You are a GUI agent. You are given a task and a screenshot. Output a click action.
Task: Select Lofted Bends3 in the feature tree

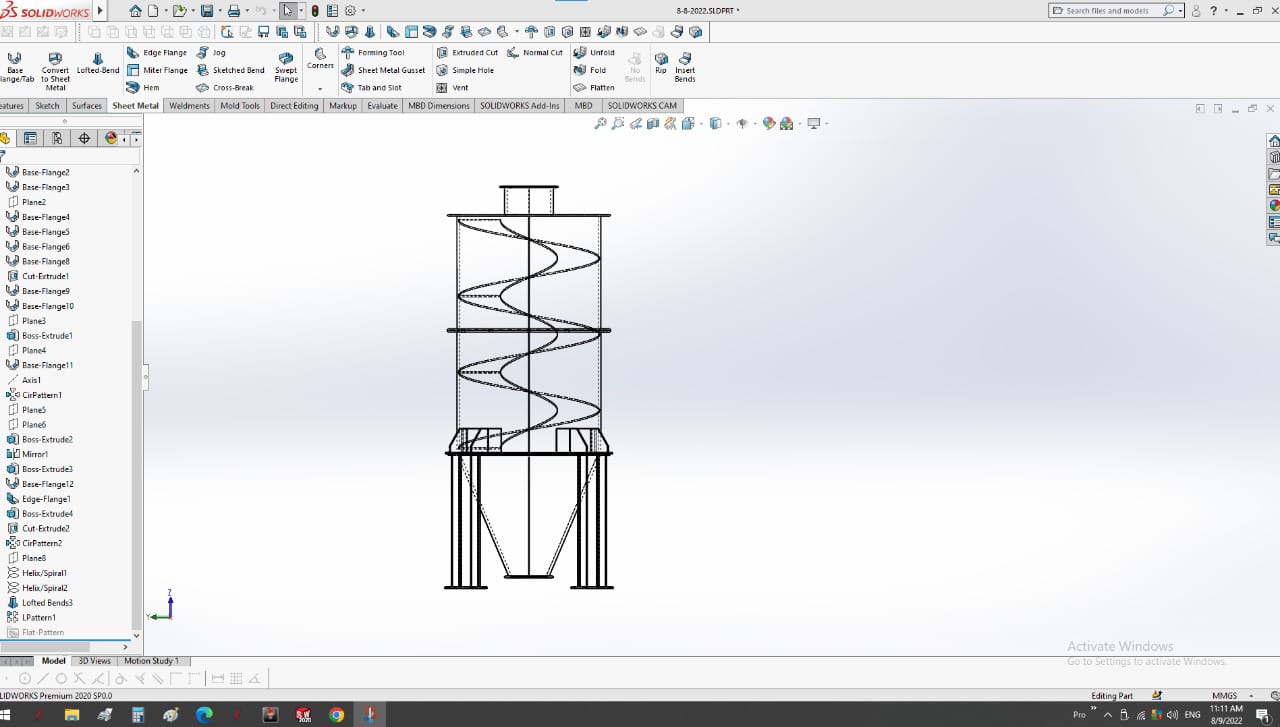40,603
